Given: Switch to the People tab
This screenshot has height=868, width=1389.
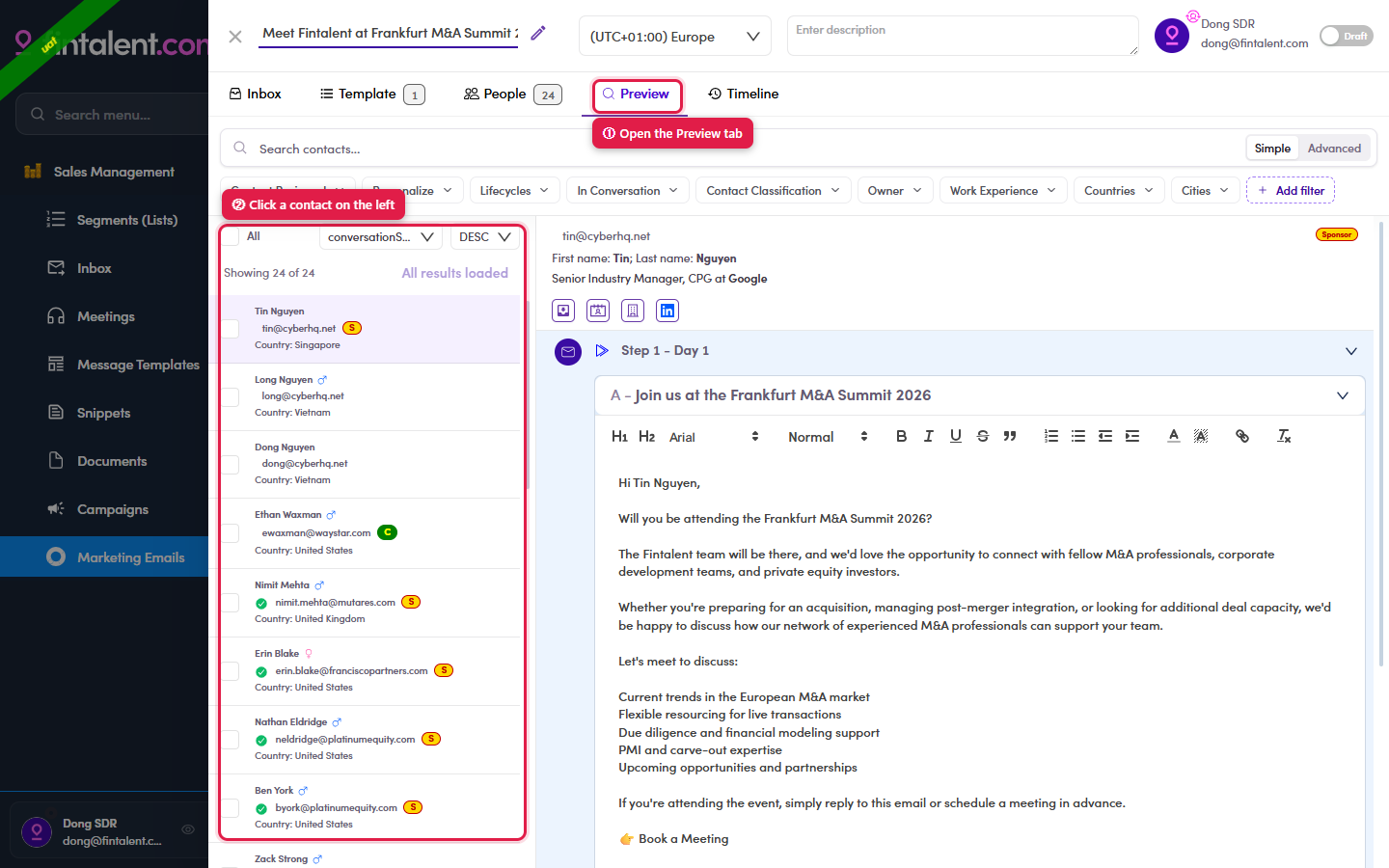Looking at the screenshot, I should (x=512, y=94).
